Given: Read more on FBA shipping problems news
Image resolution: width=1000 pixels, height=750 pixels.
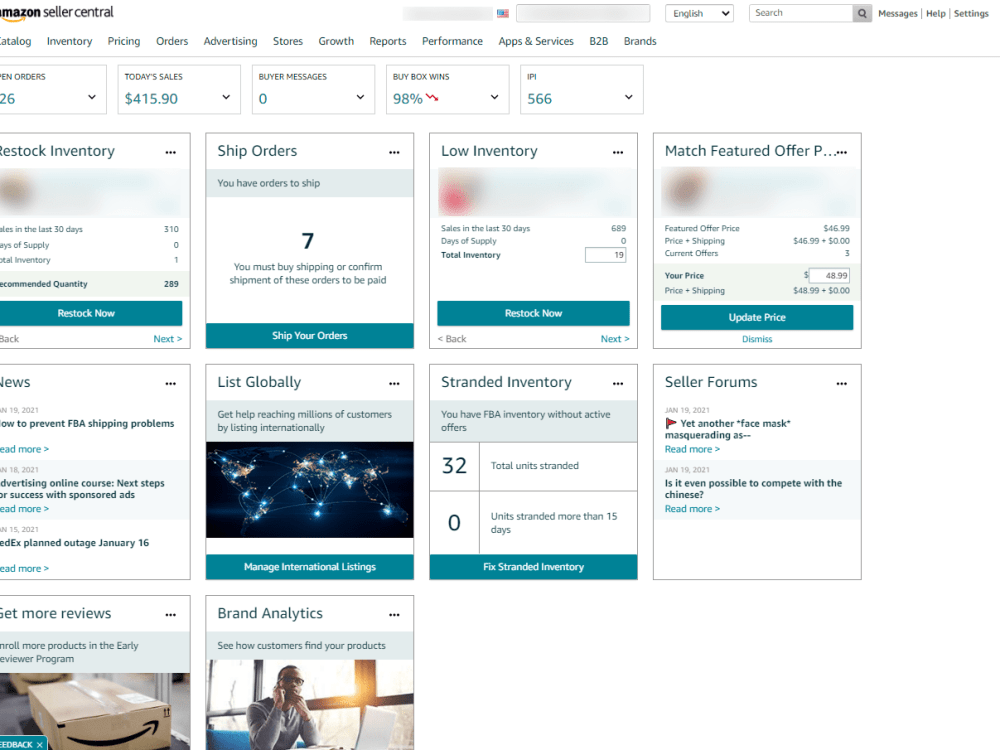Looking at the screenshot, I should [x=24, y=449].
